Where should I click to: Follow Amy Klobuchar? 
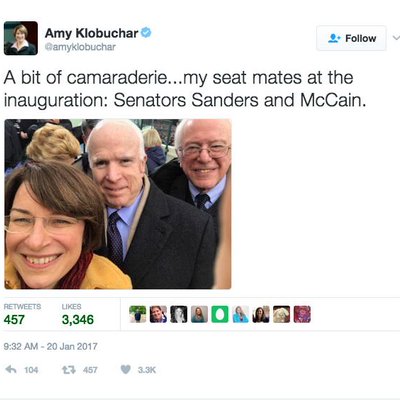point(351,38)
